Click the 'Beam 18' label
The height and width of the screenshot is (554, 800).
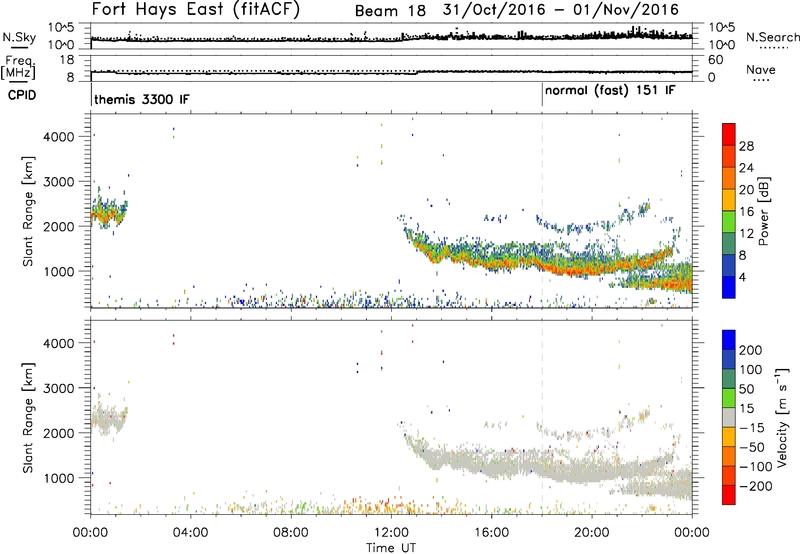[x=390, y=11]
